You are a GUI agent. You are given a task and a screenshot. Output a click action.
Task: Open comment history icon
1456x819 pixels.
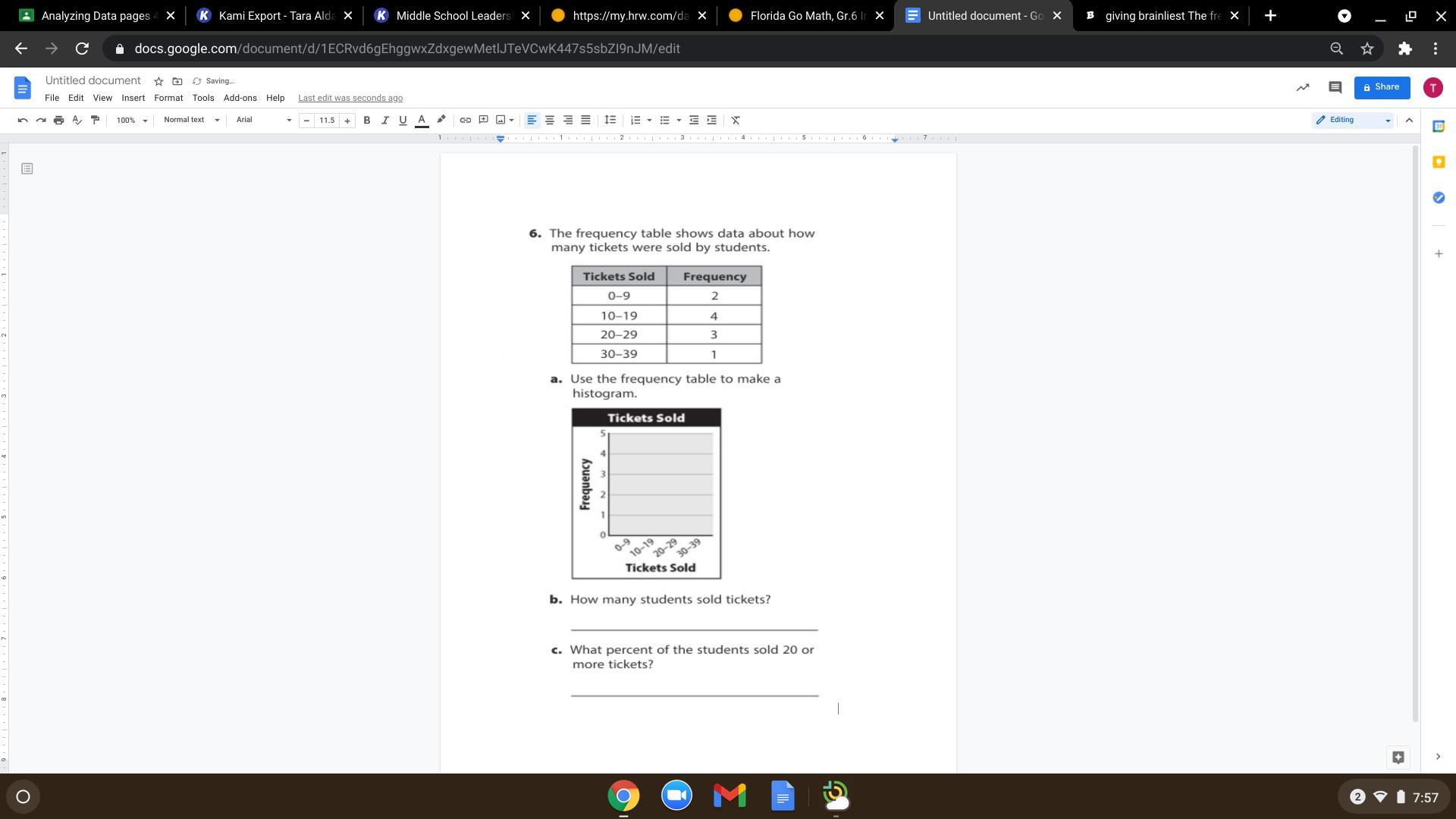(1335, 87)
